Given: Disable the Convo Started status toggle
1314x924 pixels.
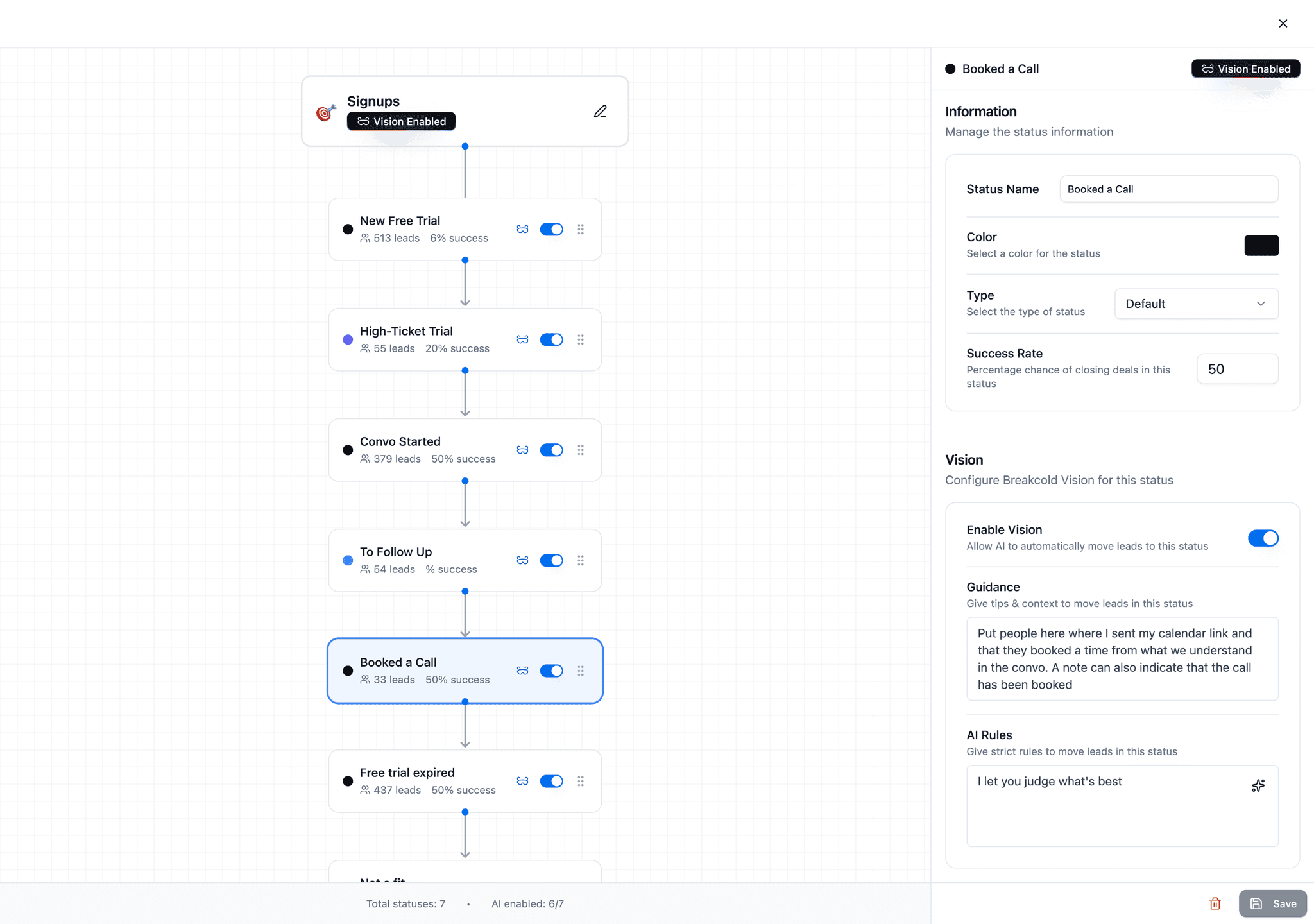Looking at the screenshot, I should pyautogui.click(x=551, y=450).
